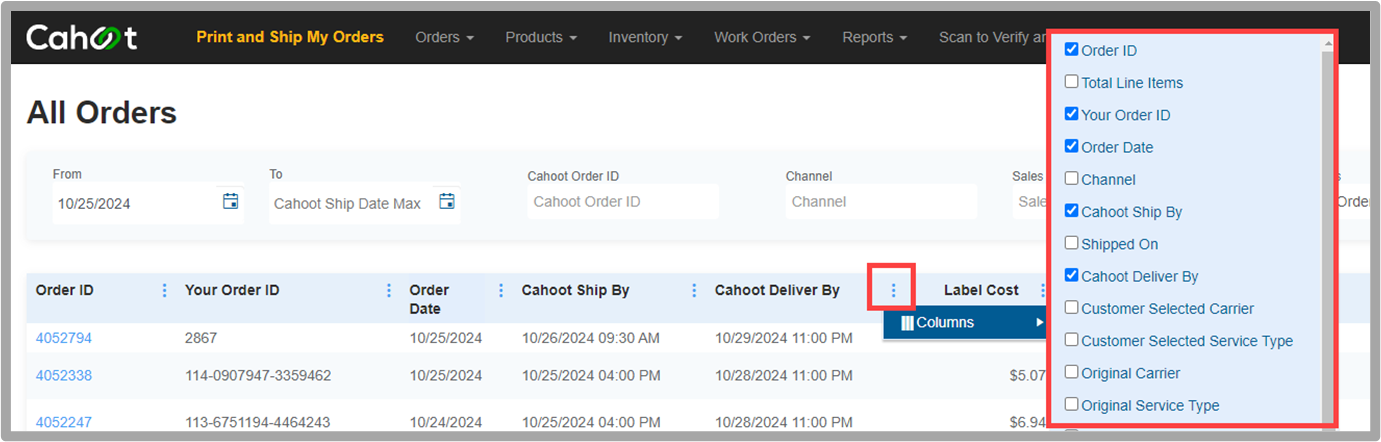Focus the Cahoot Order ID input
Screen dimensions: 1381x442
click(x=623, y=201)
